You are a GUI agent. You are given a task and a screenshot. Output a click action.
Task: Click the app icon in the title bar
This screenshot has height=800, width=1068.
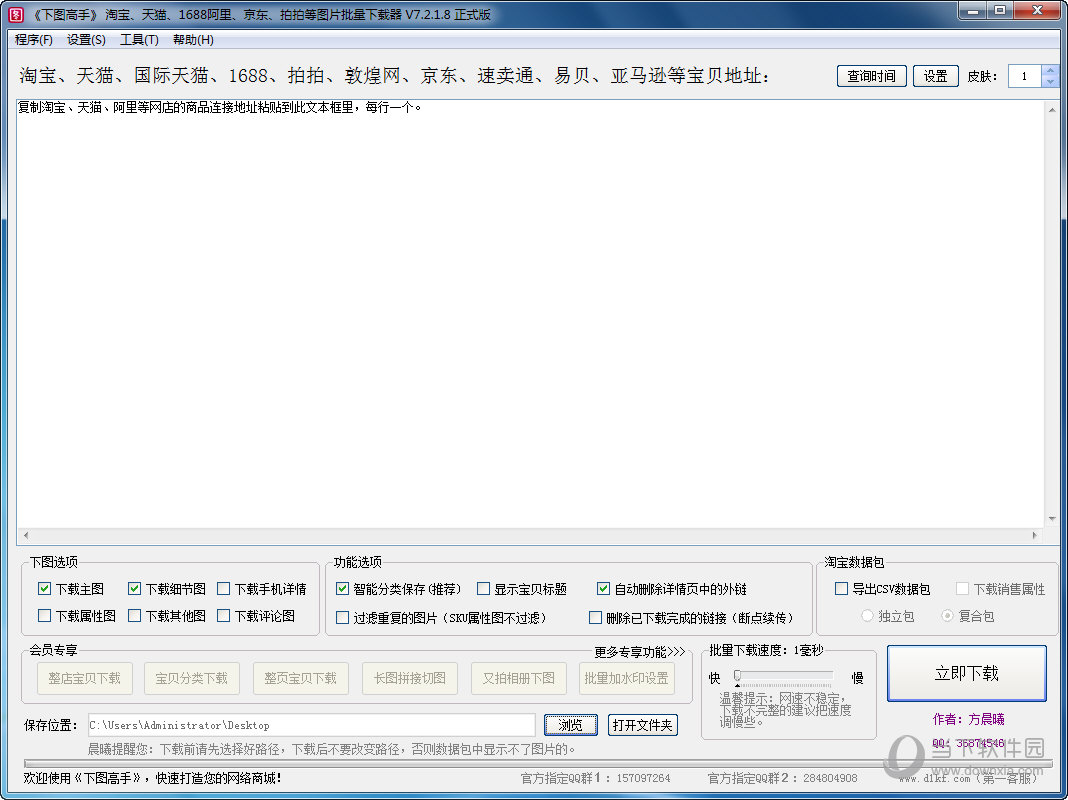click(15, 14)
